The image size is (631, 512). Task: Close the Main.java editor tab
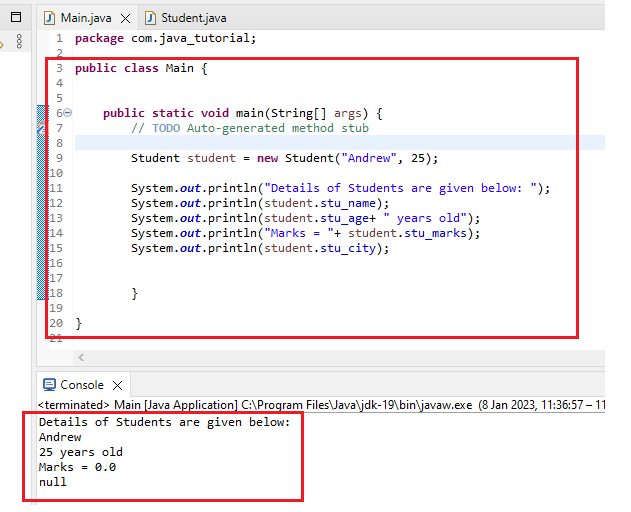click(x=126, y=19)
